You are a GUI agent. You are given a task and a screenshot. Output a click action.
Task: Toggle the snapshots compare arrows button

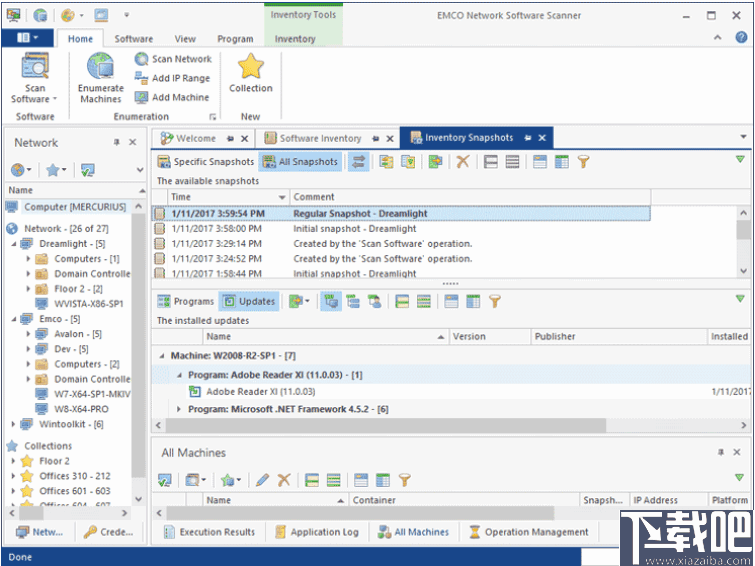(358, 162)
